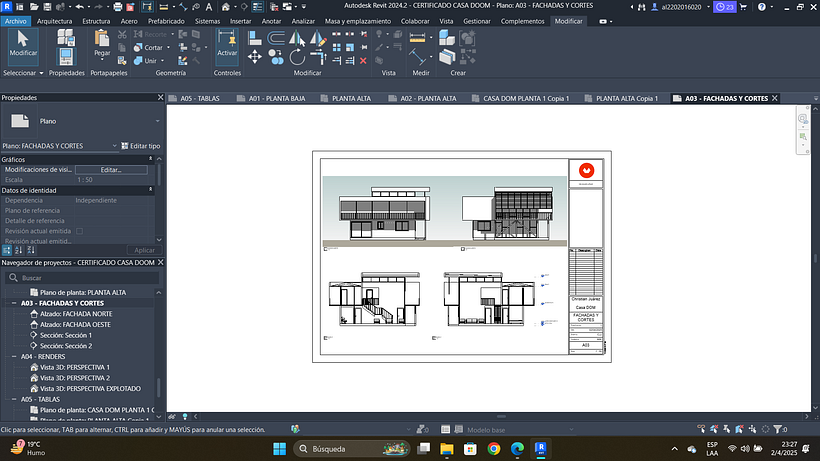This screenshot has width=820, height=461.
Task: Select the Align tool in Modificar panel
Action: (x=255, y=39)
